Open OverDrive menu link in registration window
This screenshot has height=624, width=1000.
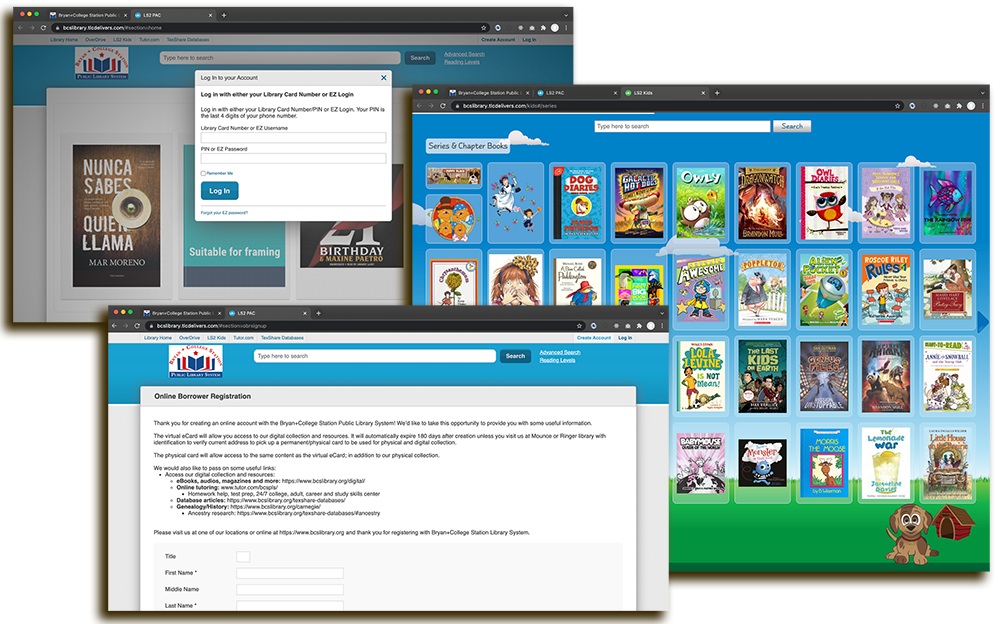coord(189,338)
